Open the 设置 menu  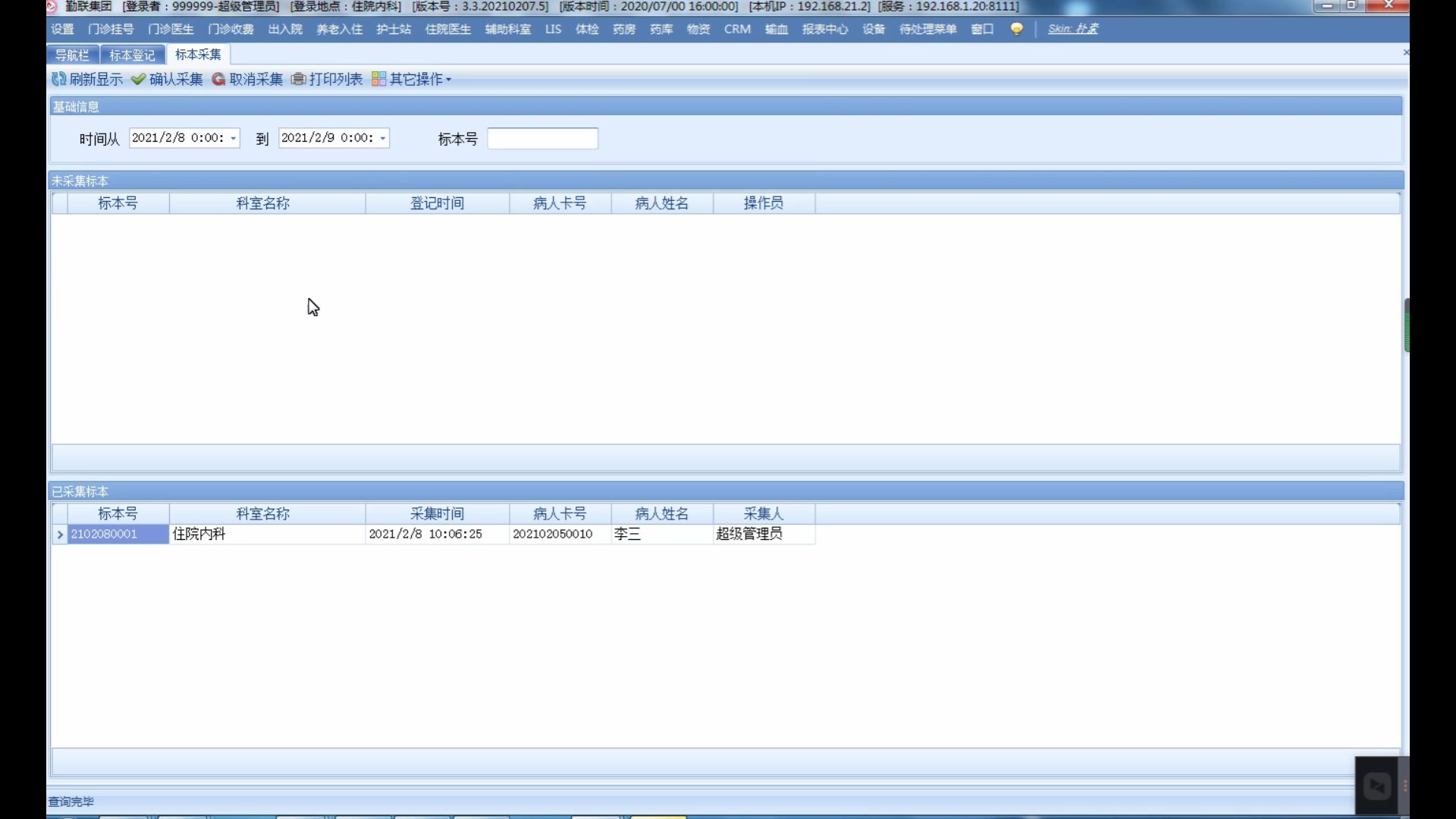pyautogui.click(x=62, y=29)
